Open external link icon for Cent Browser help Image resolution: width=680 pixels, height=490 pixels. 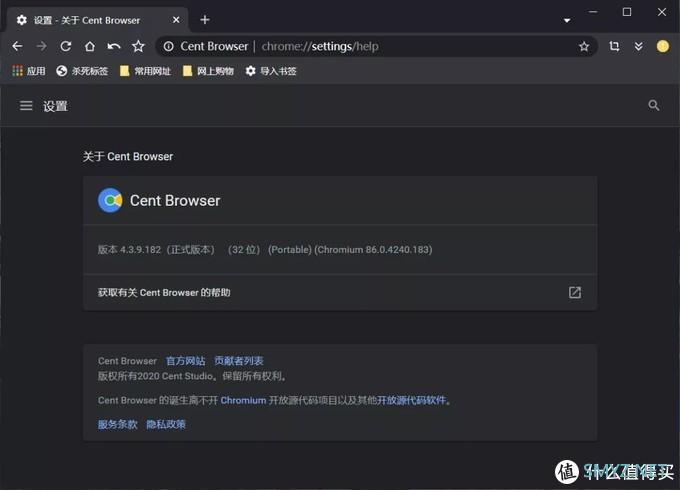coord(575,292)
